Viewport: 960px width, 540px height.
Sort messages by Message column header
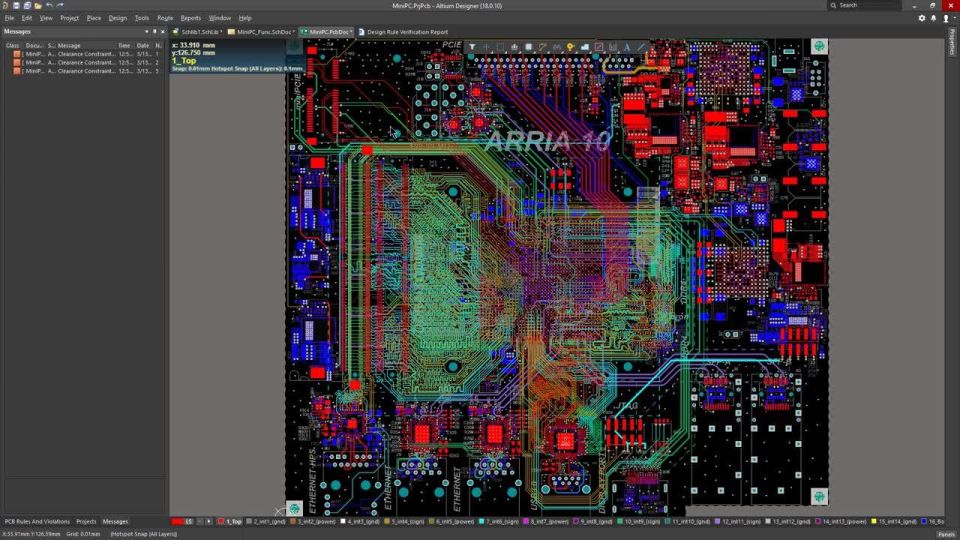69,45
